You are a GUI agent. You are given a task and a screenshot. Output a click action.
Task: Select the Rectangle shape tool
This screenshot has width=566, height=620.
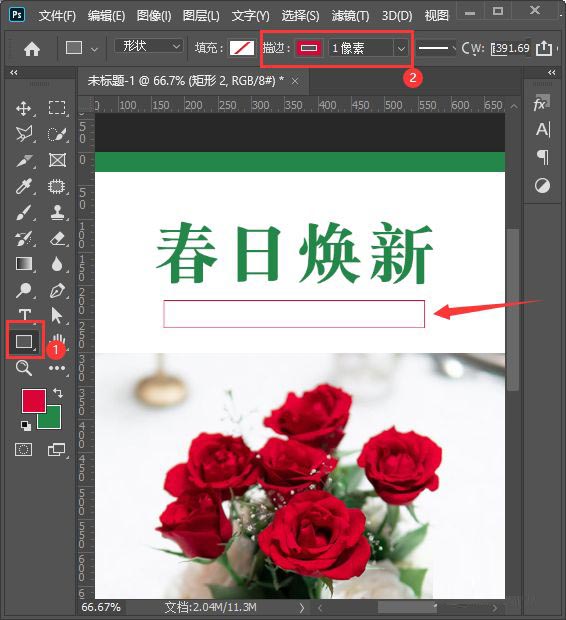(x=24, y=341)
